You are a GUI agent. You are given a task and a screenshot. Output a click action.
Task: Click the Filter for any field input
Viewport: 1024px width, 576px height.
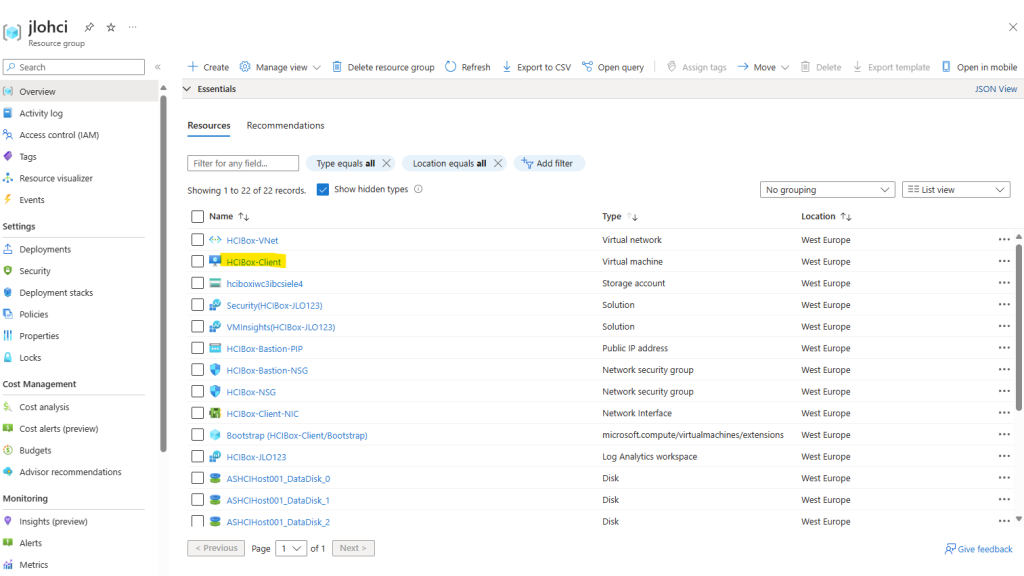click(243, 163)
